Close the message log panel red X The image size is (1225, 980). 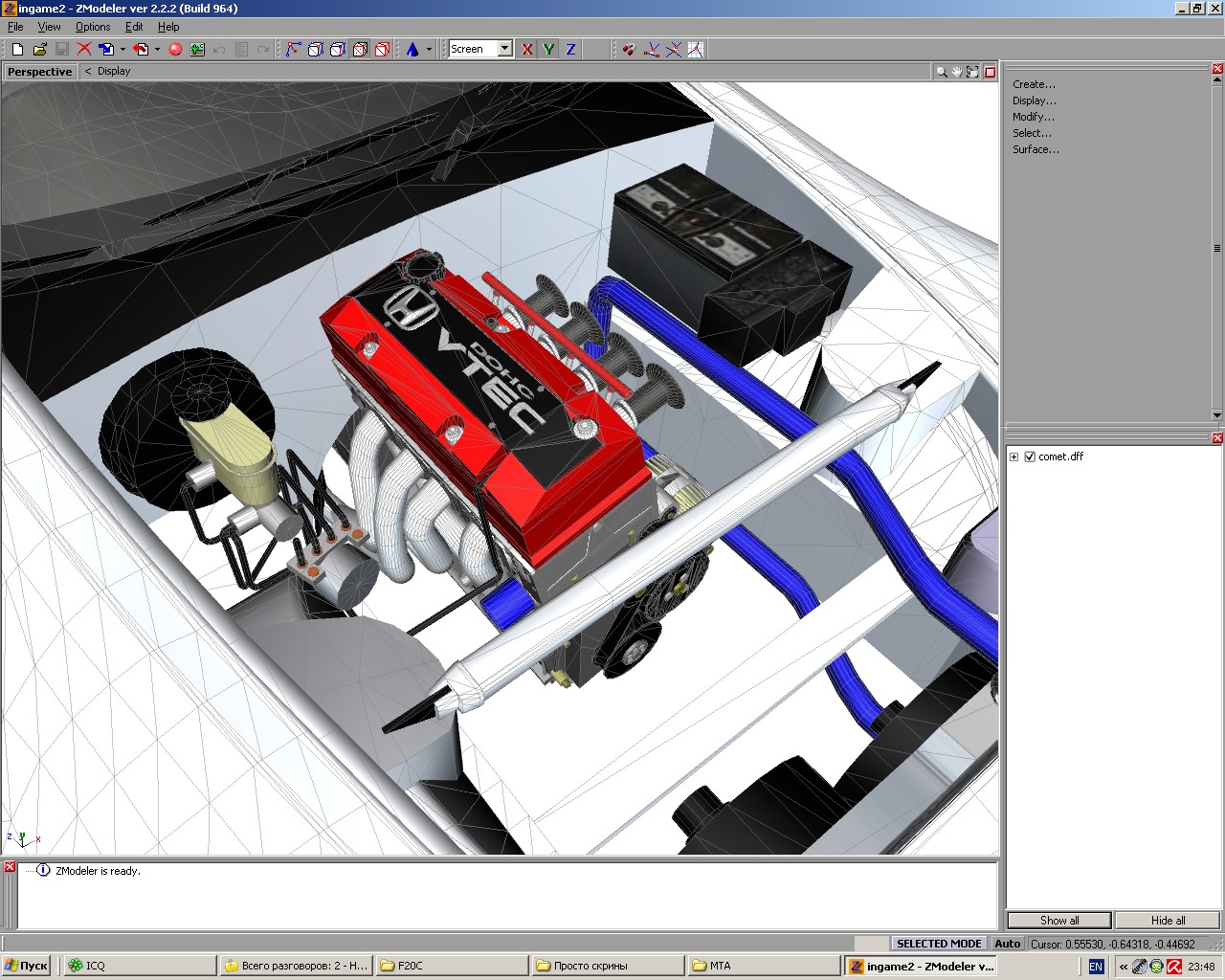point(10,867)
